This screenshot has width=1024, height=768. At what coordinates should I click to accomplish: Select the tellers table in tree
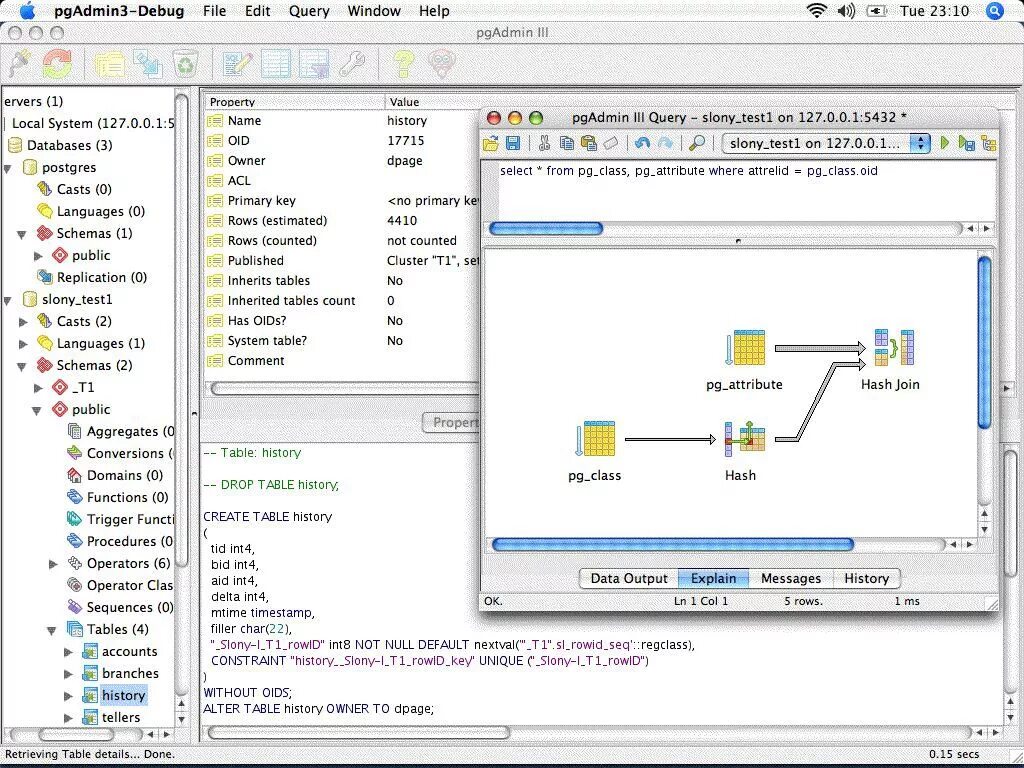click(x=121, y=718)
